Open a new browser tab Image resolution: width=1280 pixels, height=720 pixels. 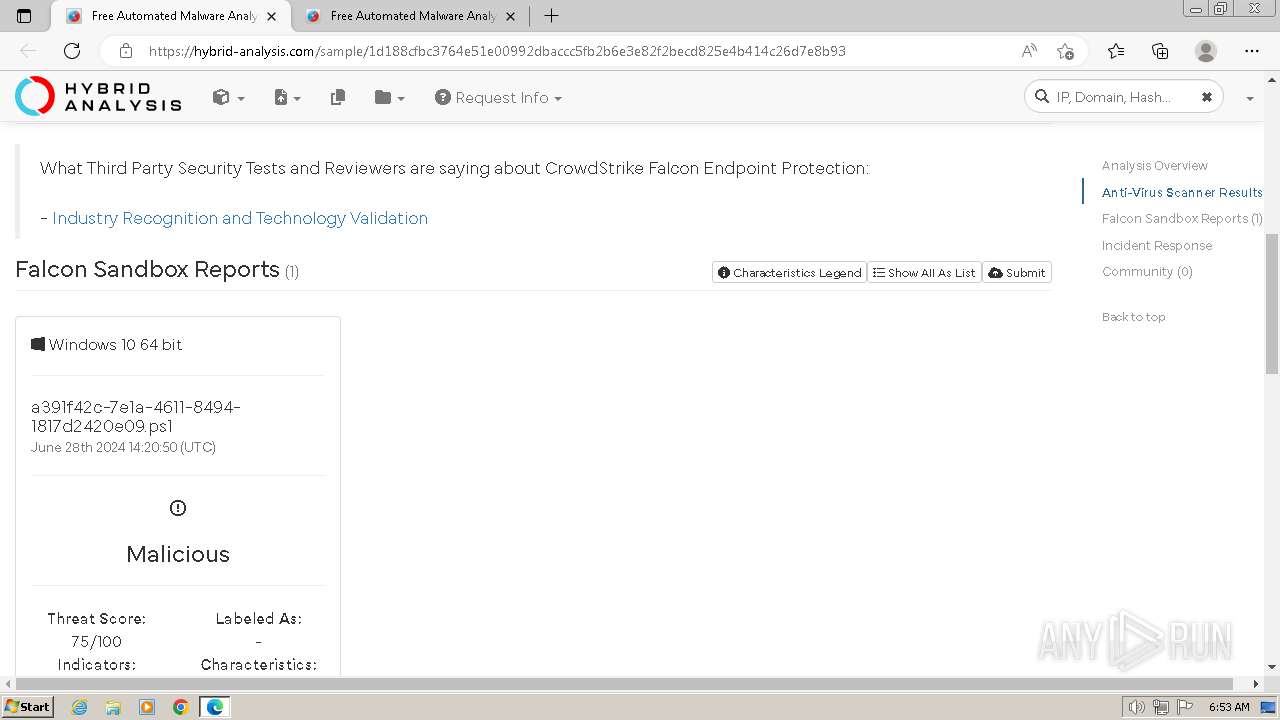point(551,16)
